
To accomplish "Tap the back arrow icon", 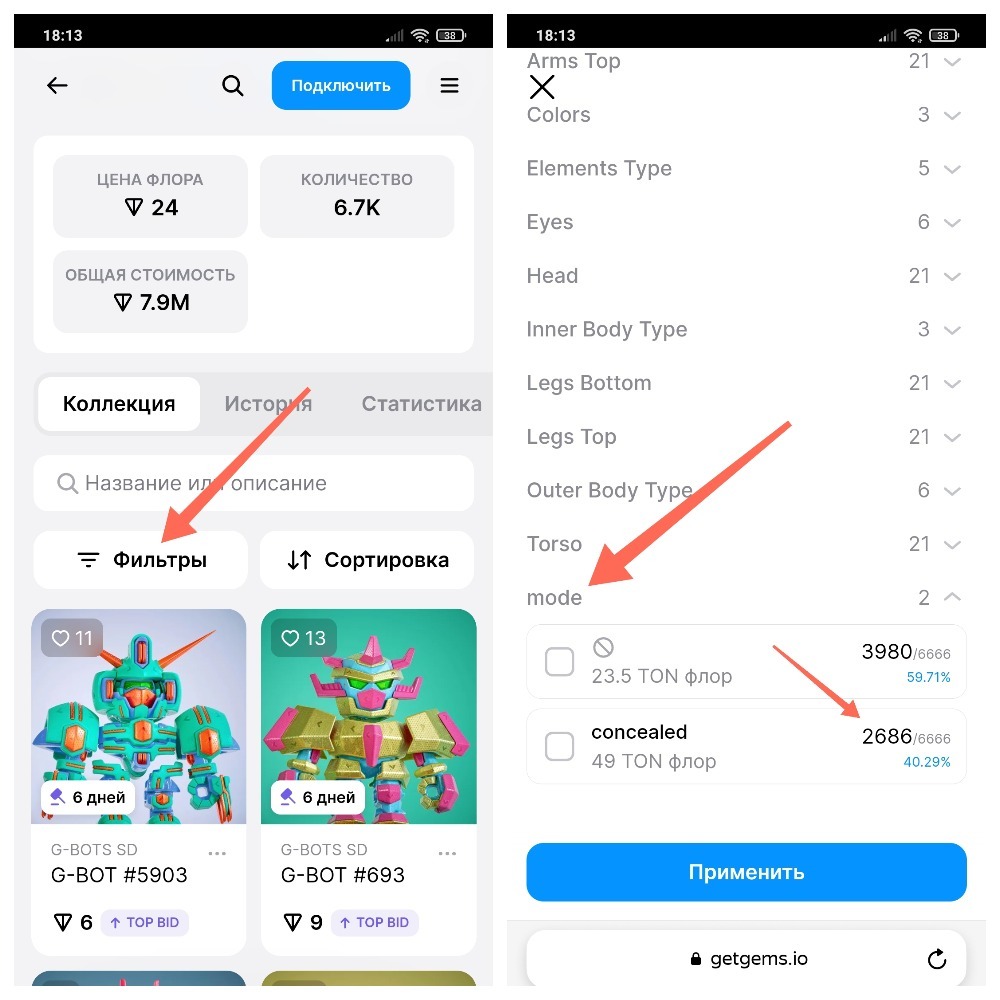I will point(57,85).
